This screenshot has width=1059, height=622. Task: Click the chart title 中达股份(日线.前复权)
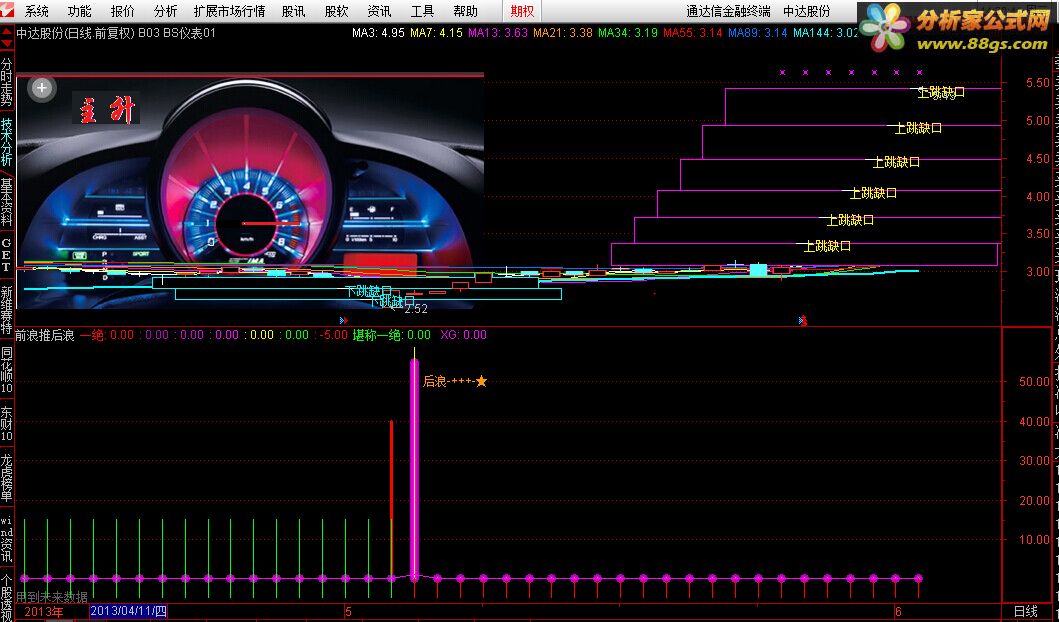pos(75,32)
